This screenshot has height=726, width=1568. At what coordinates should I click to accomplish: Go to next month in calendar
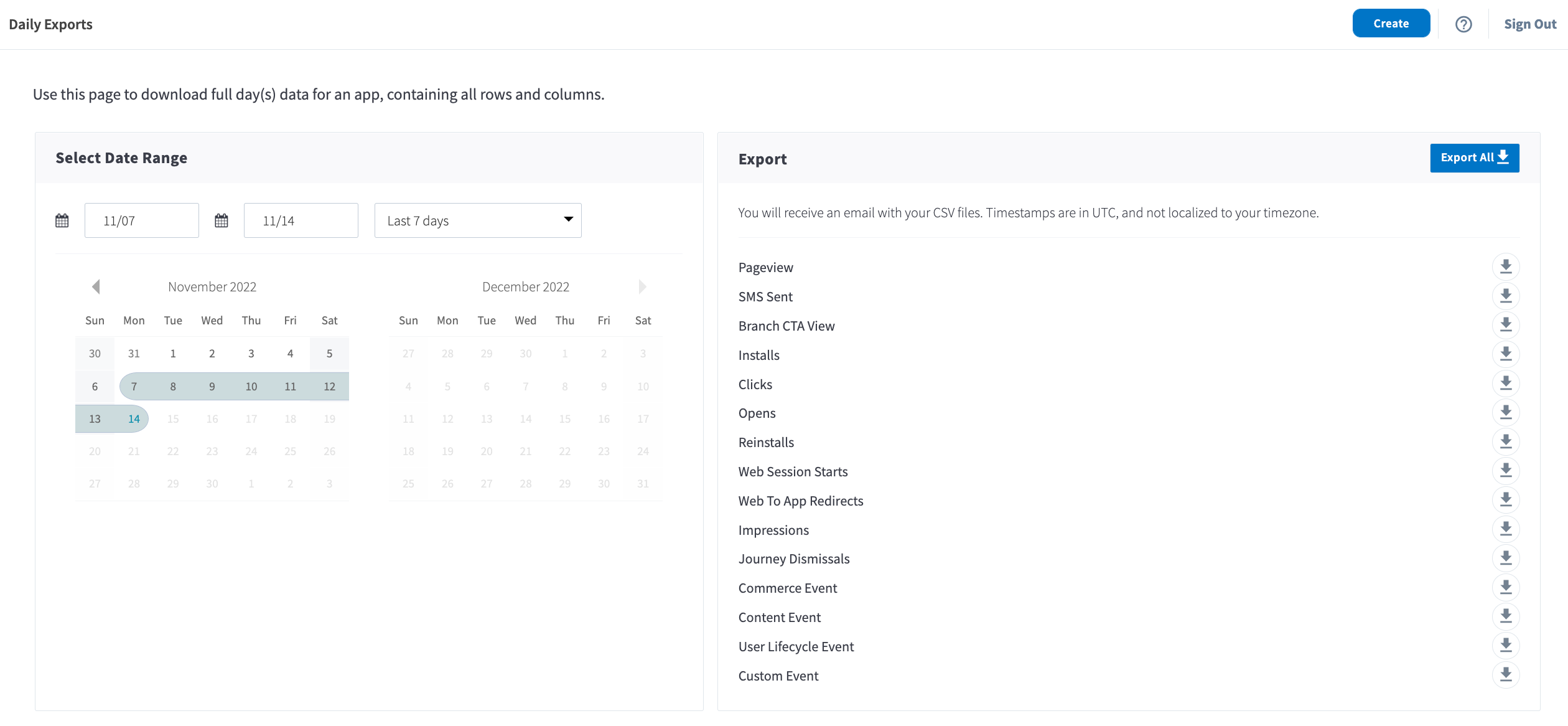[x=642, y=287]
